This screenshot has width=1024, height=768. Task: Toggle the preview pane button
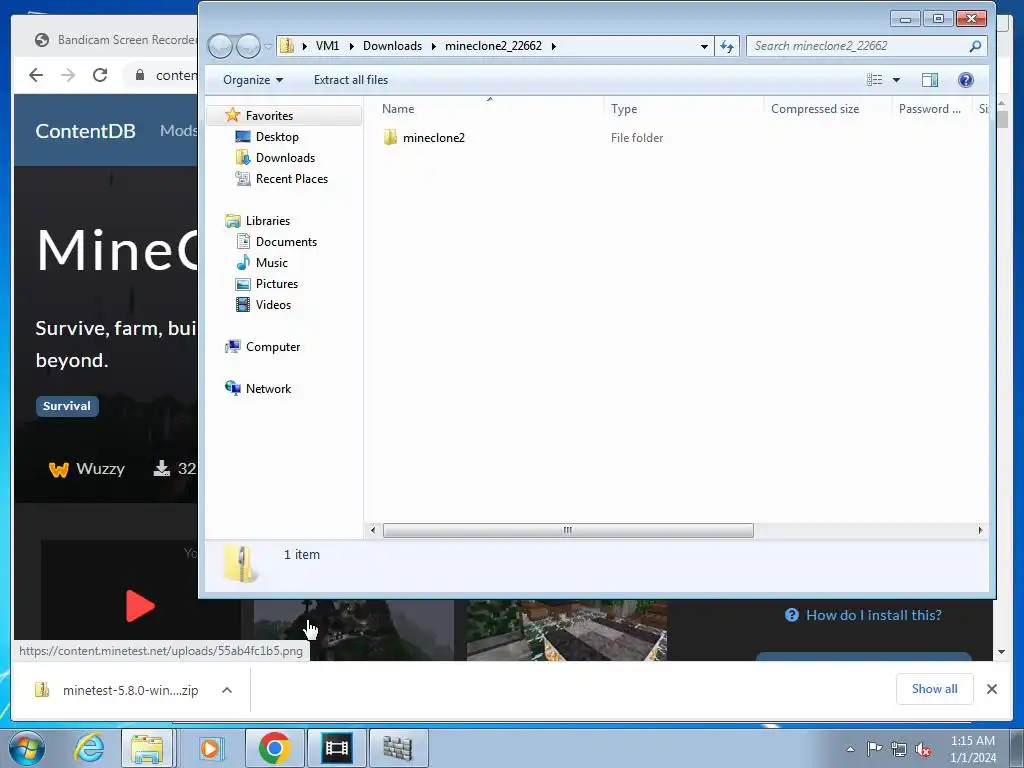click(x=930, y=80)
